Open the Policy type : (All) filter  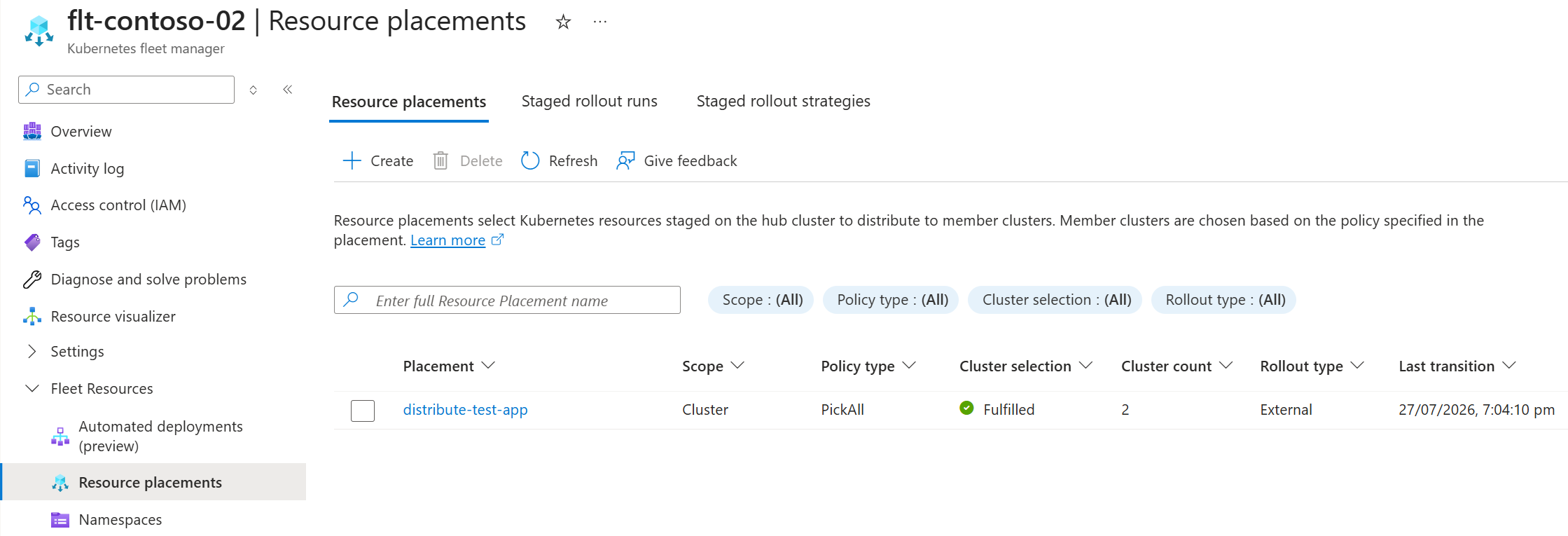point(891,300)
